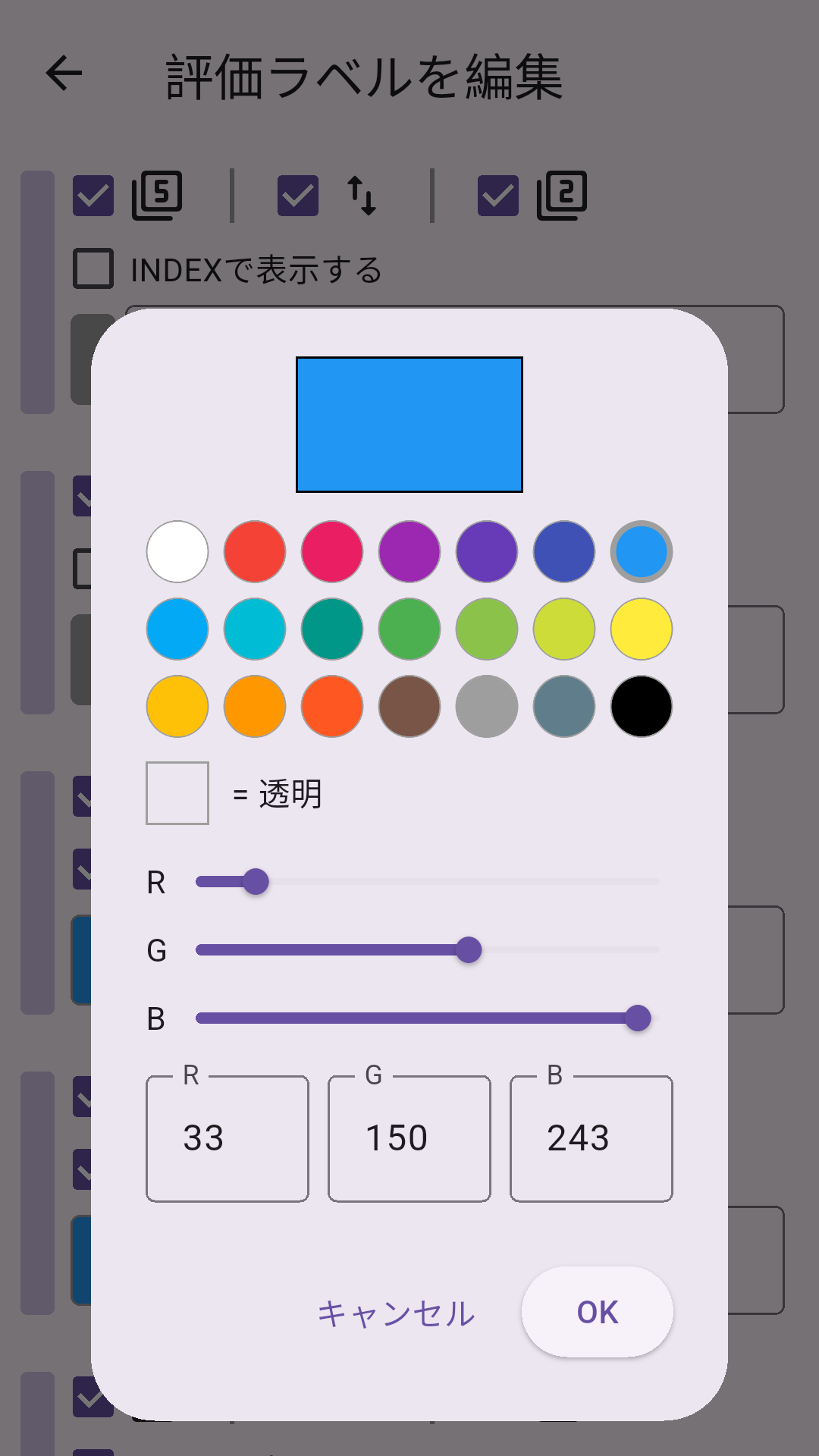
Task: Toggle the checkbox next to the sort arrows
Action: pyautogui.click(x=297, y=196)
